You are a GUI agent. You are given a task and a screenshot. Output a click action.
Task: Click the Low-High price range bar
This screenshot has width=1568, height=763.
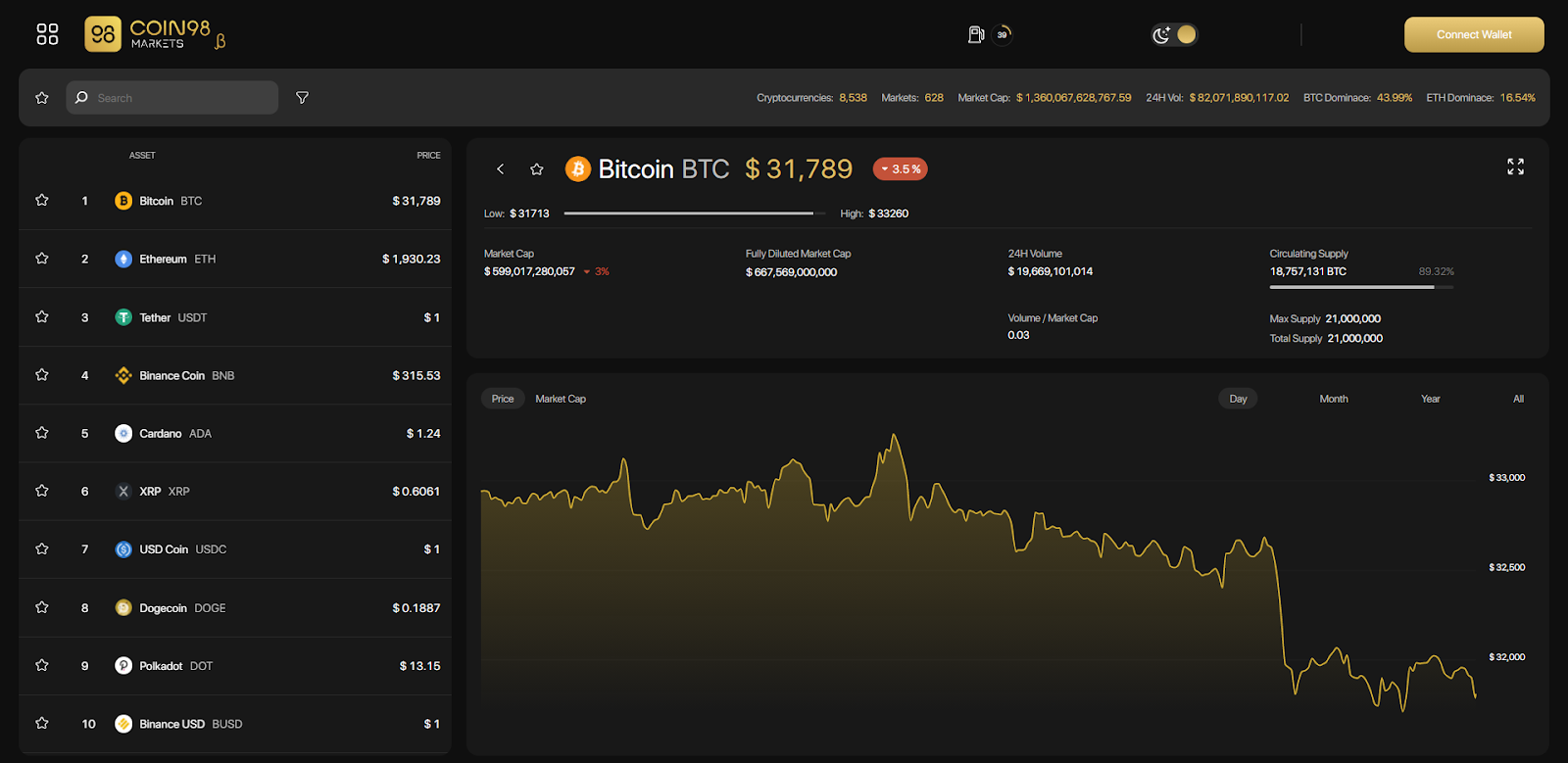point(694,213)
